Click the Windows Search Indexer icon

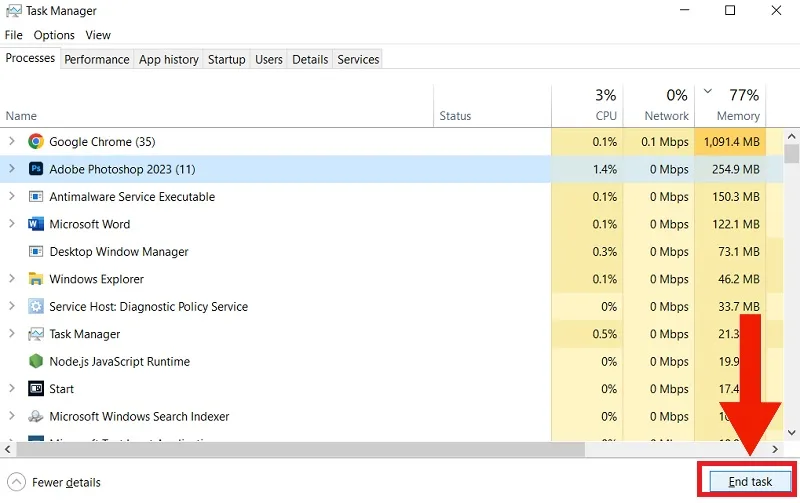pos(36,416)
